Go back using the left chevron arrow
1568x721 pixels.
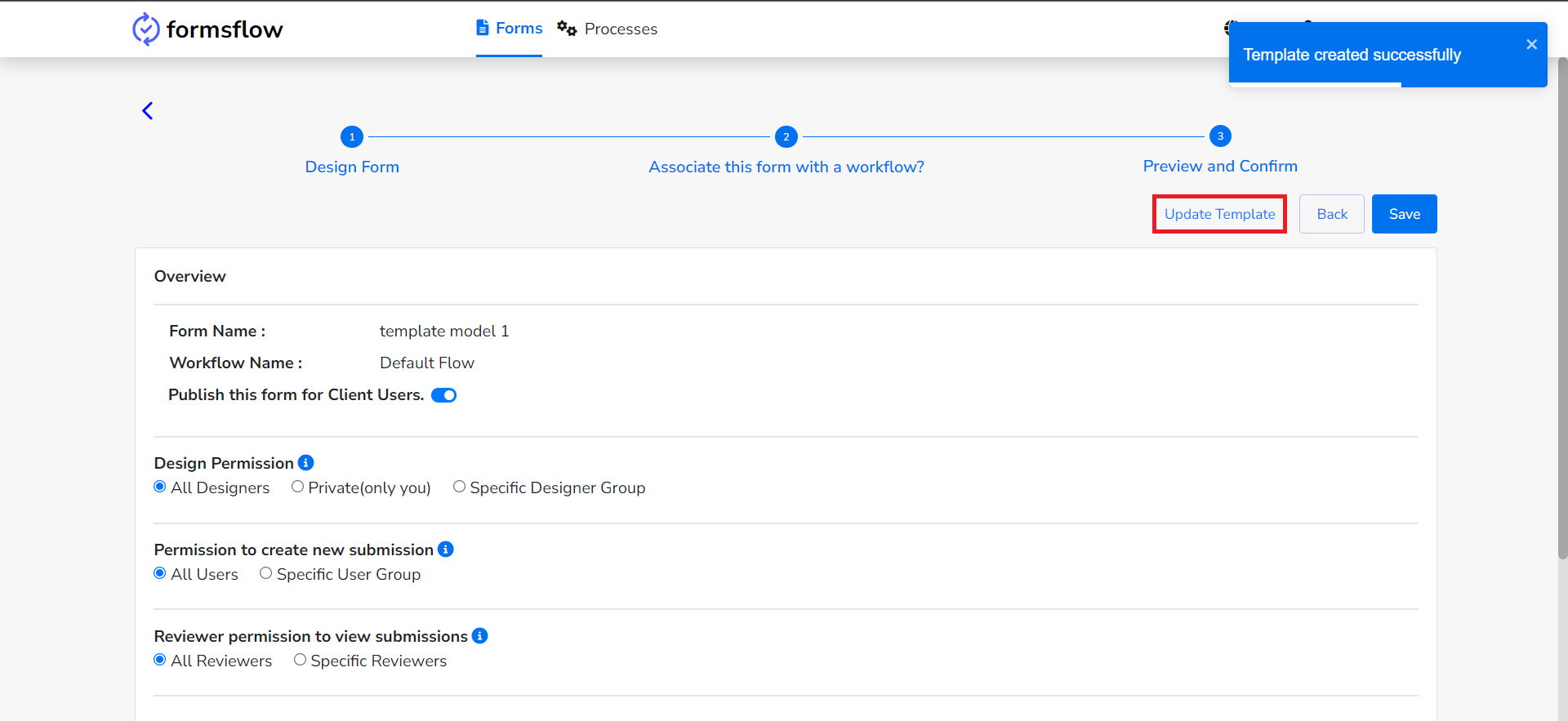148,111
